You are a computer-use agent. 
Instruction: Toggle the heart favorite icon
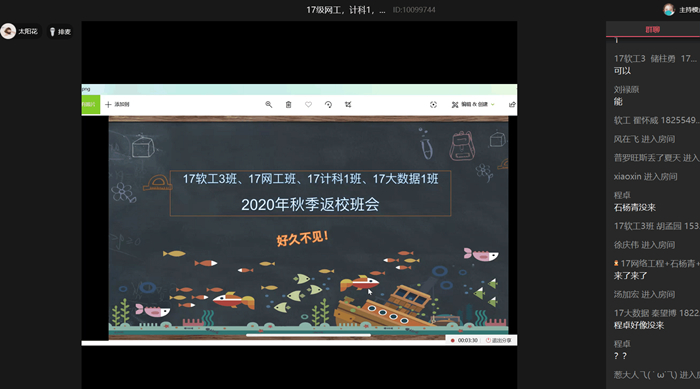[x=308, y=105]
